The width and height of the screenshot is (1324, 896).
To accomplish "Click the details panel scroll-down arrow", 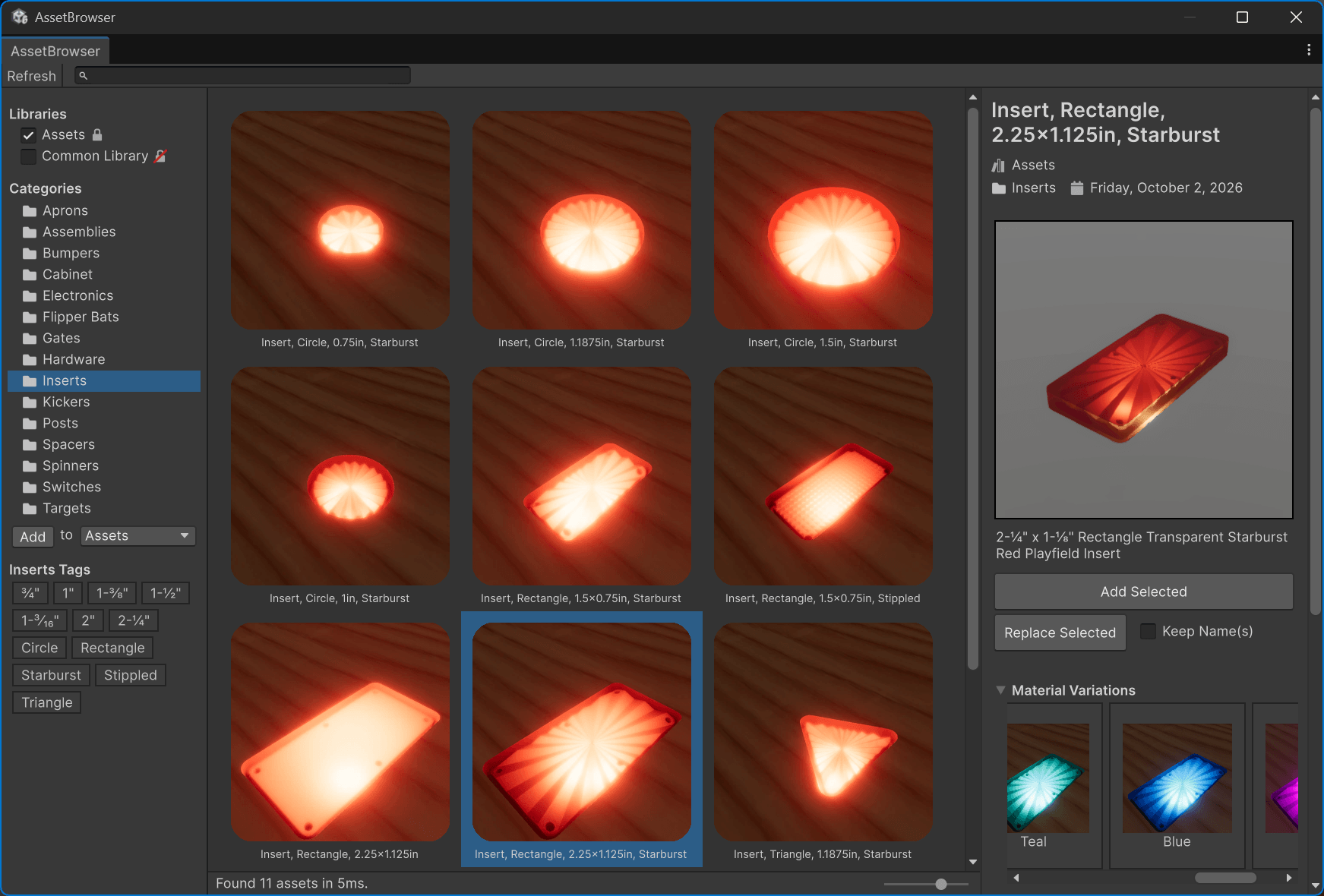I will (1316, 885).
